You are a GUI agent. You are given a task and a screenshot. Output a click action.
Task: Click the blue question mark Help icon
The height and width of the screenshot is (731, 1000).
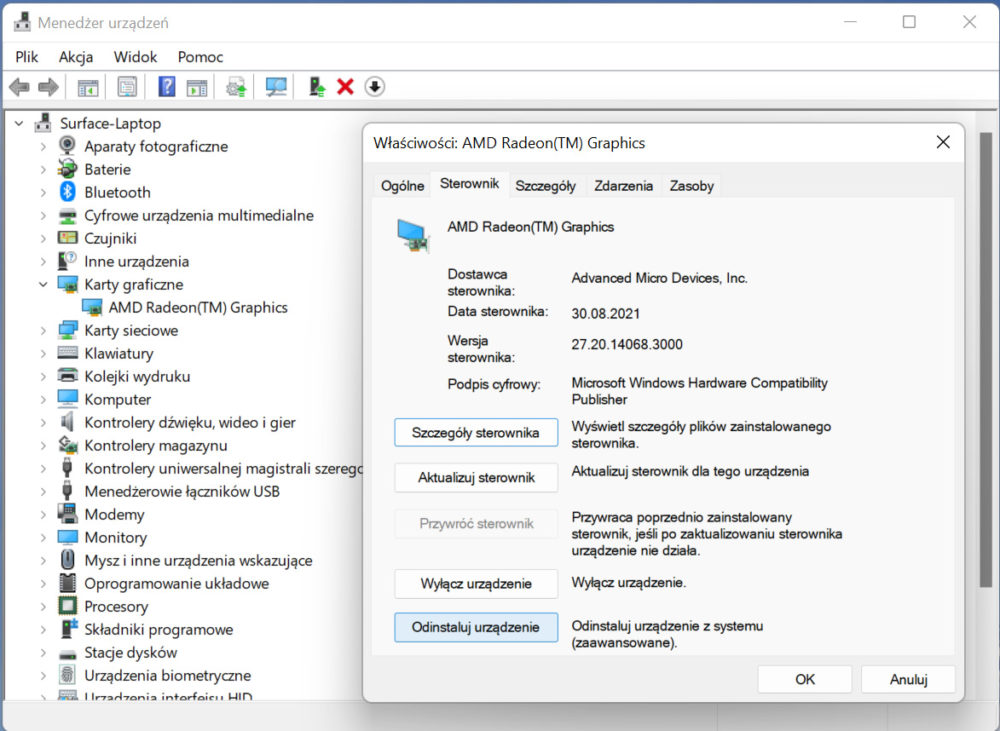pyautogui.click(x=166, y=87)
